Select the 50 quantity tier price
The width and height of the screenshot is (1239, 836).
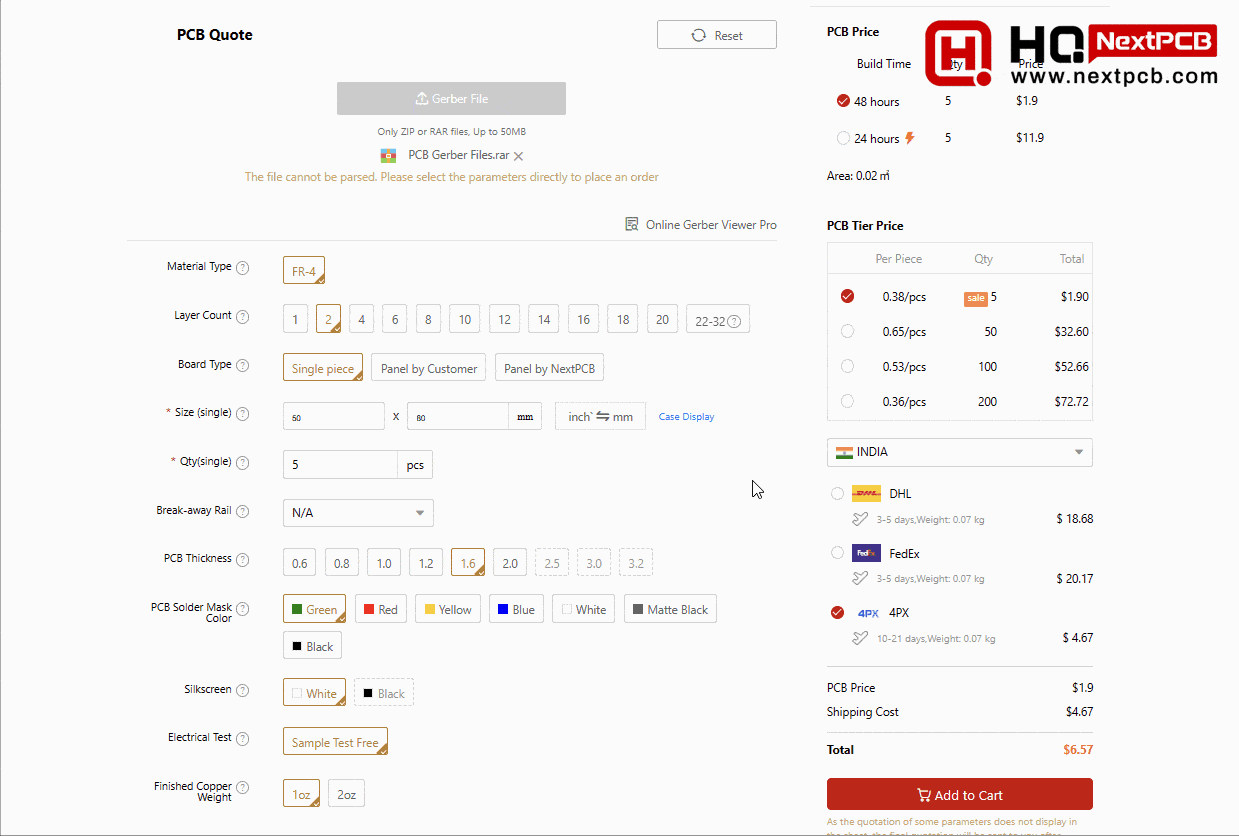click(x=847, y=331)
